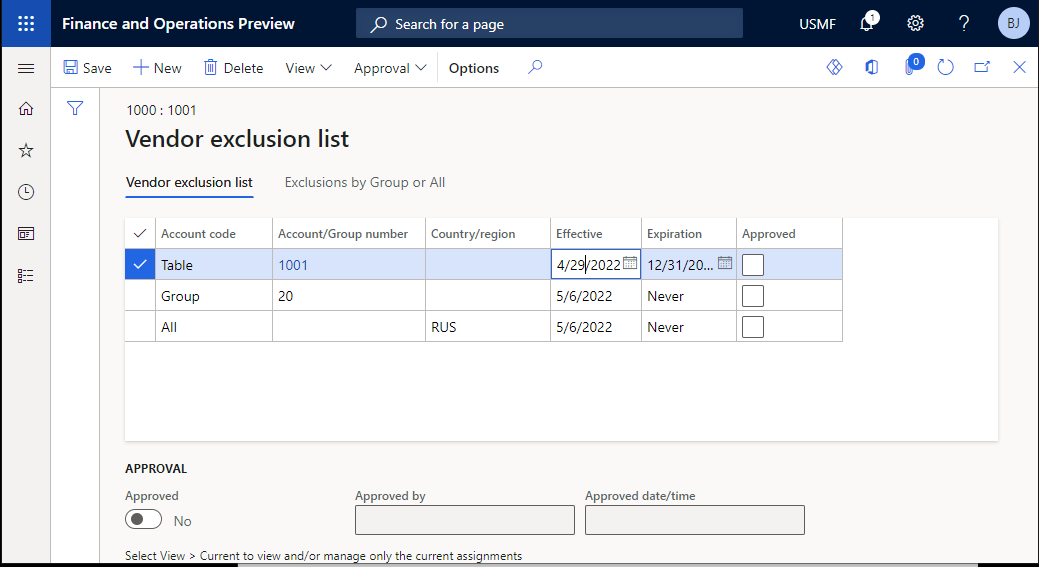1039x567 pixels.
Task: Open the filter pane funnel icon
Action: click(75, 108)
